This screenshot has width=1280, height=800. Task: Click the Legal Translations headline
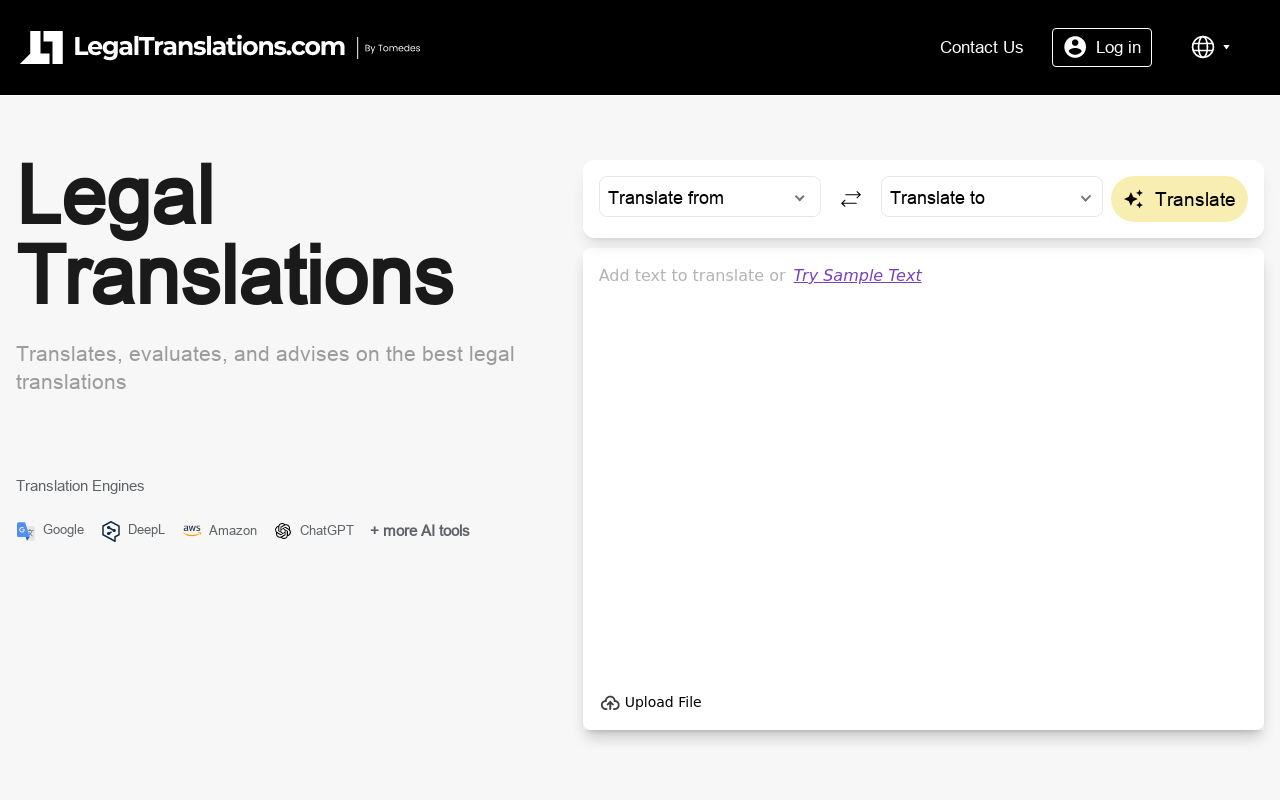235,235
